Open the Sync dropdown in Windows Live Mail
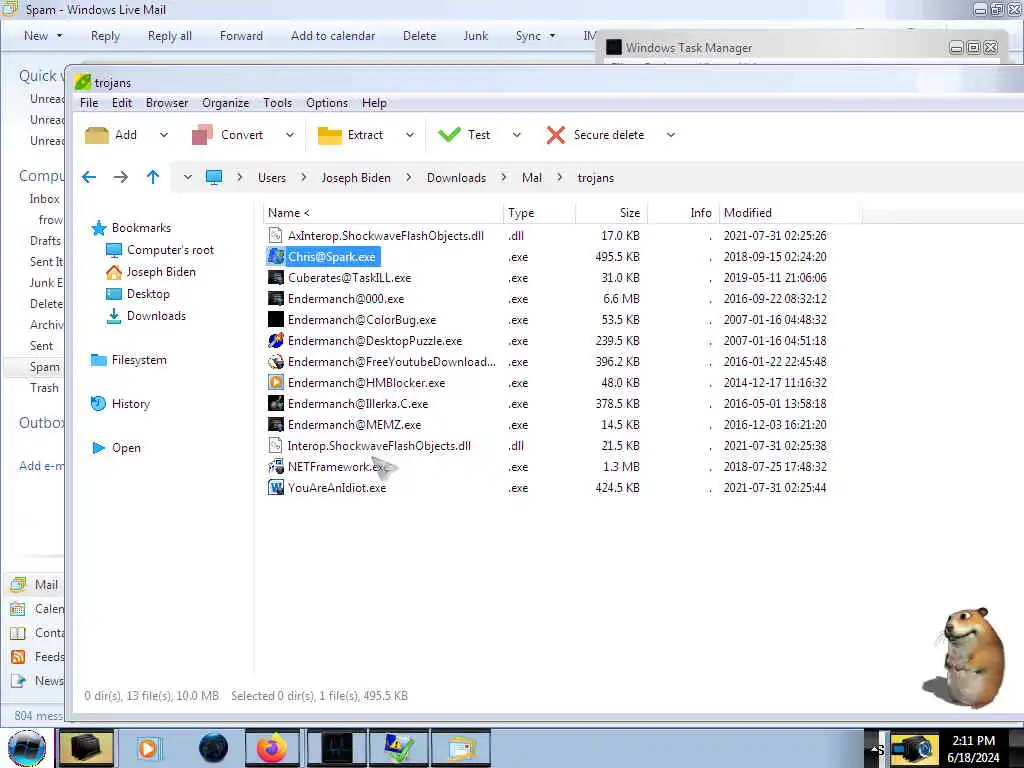1024x768 pixels. click(552, 36)
